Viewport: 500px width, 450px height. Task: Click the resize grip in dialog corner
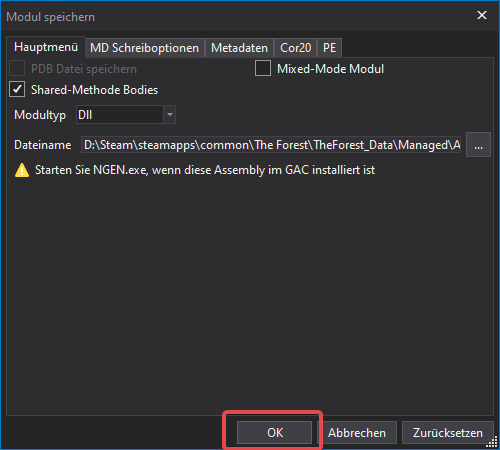tap(492, 442)
